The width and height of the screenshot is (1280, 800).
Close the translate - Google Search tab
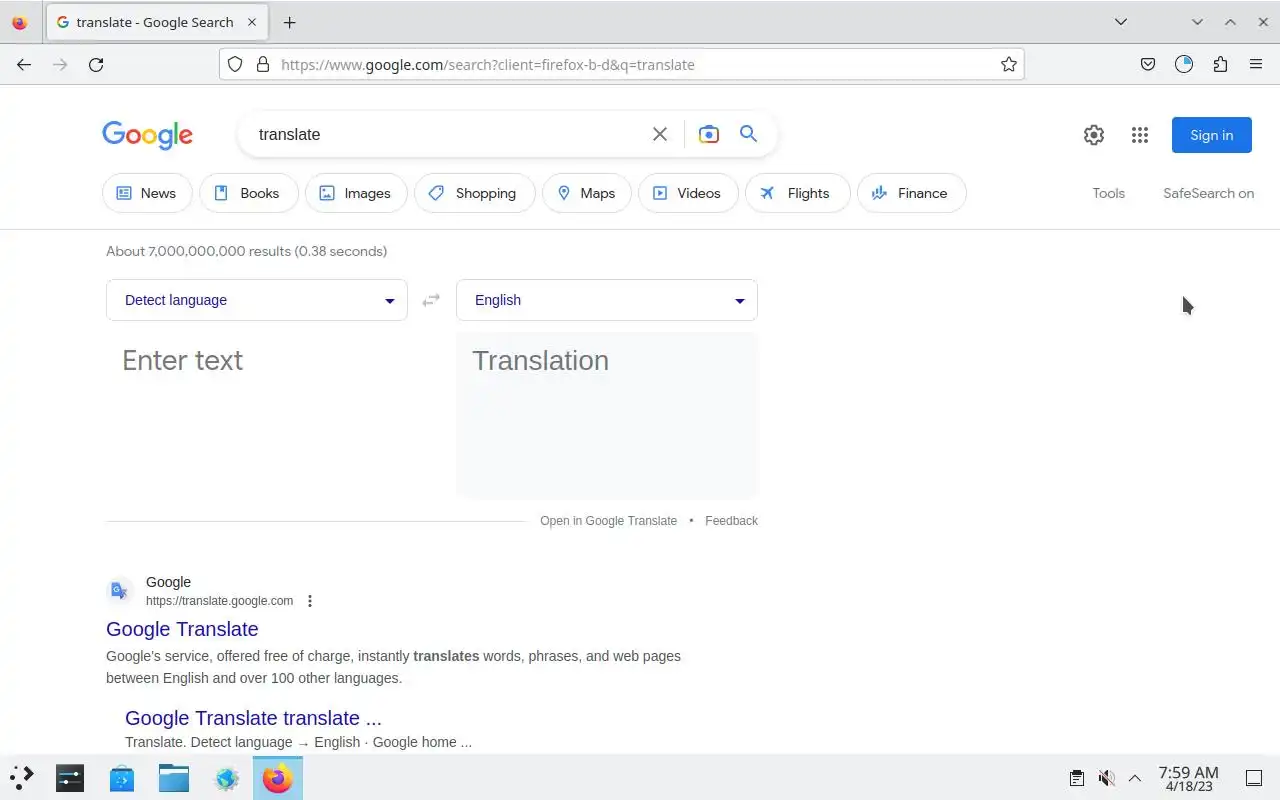(252, 22)
